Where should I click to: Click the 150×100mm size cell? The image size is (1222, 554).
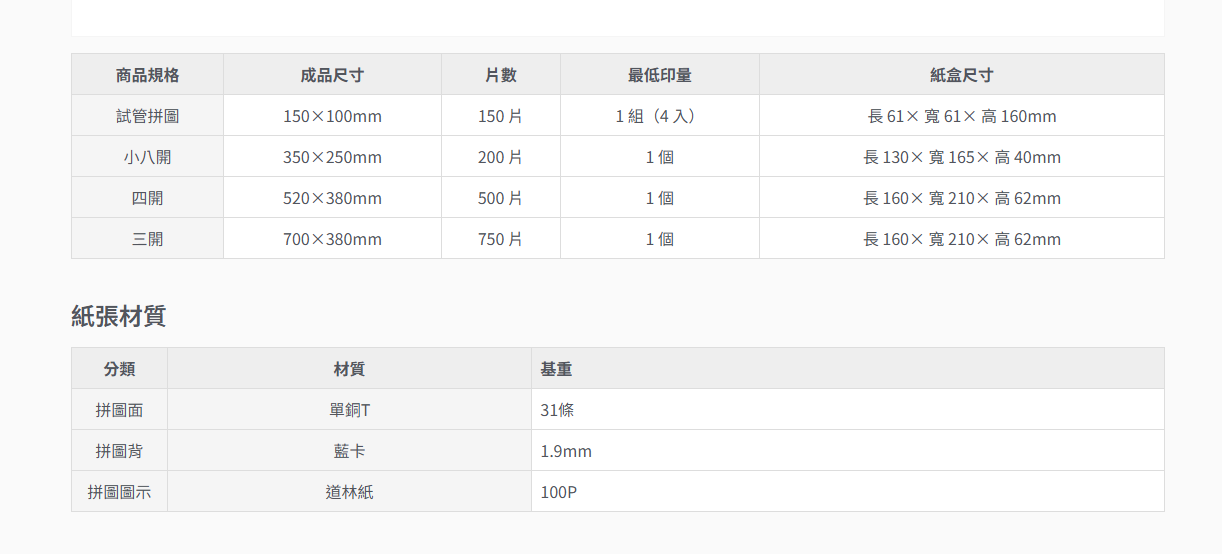332,116
